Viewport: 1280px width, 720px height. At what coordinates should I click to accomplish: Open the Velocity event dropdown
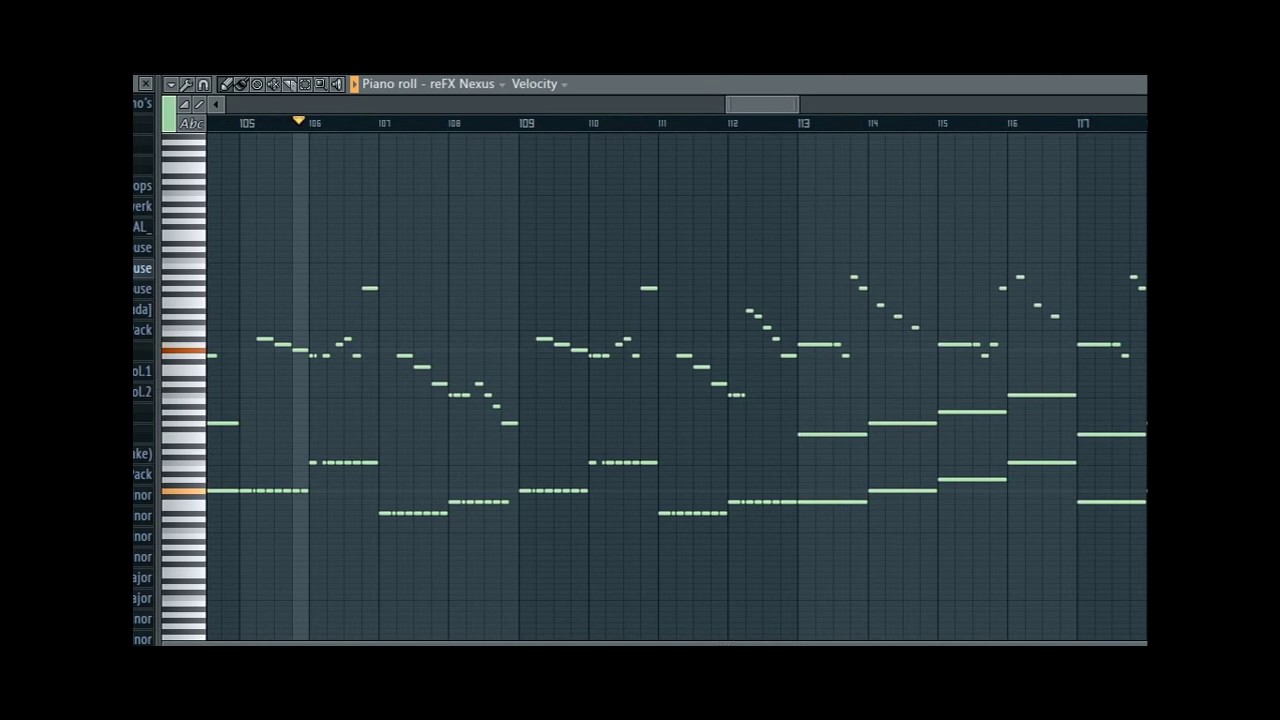(x=540, y=84)
